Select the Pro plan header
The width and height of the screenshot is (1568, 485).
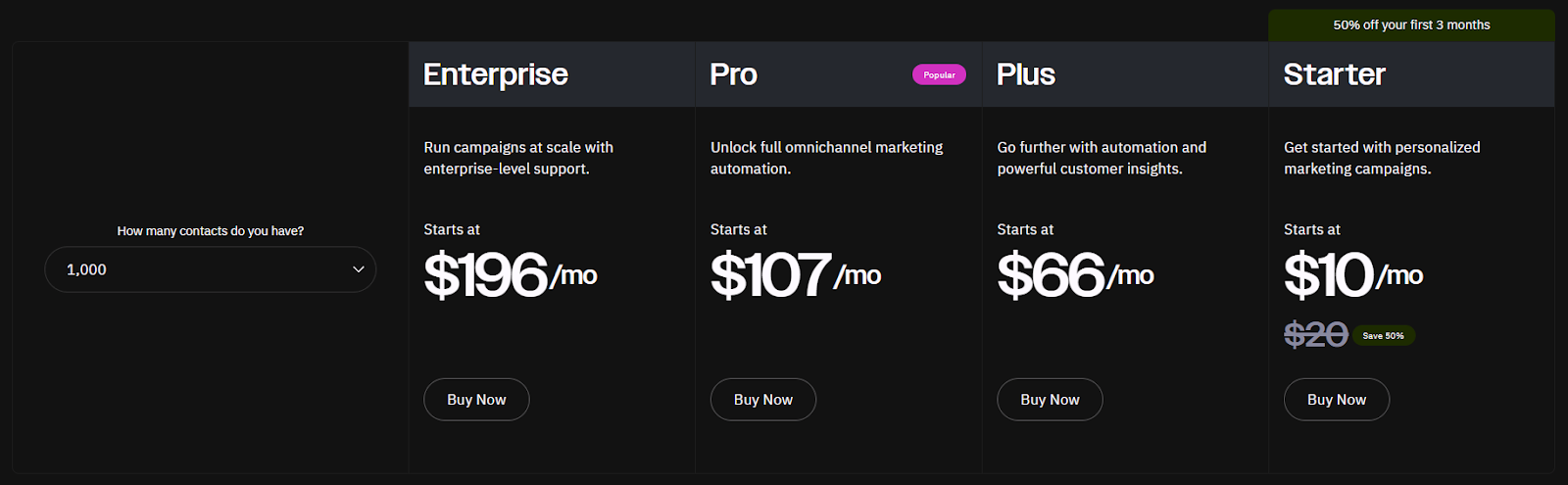point(734,74)
